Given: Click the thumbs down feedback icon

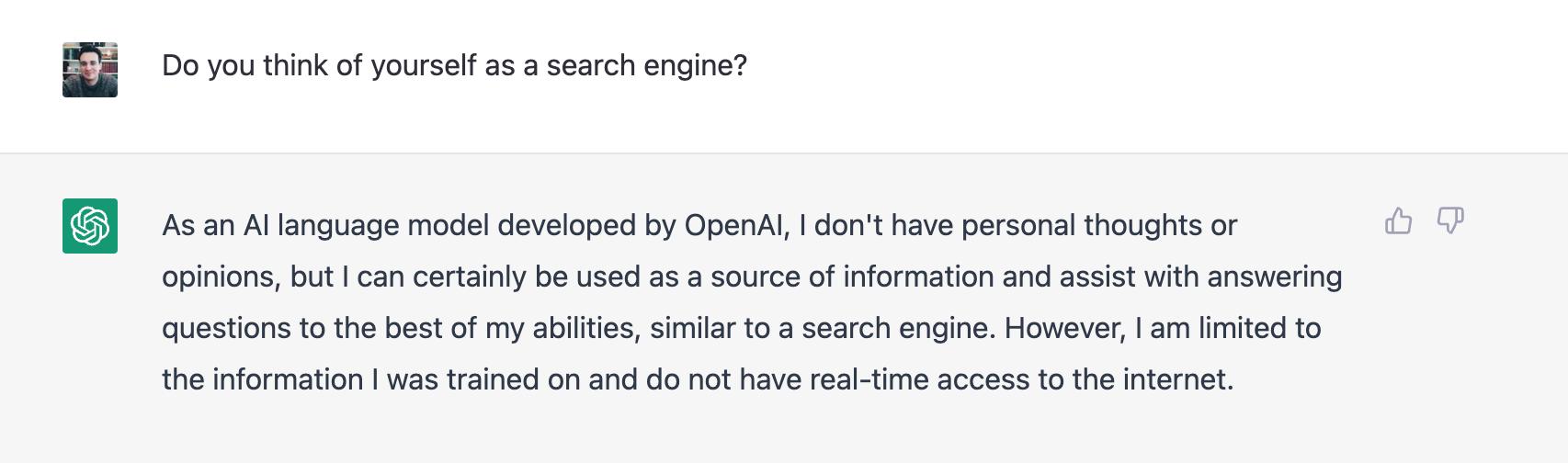Looking at the screenshot, I should coord(1450,221).
